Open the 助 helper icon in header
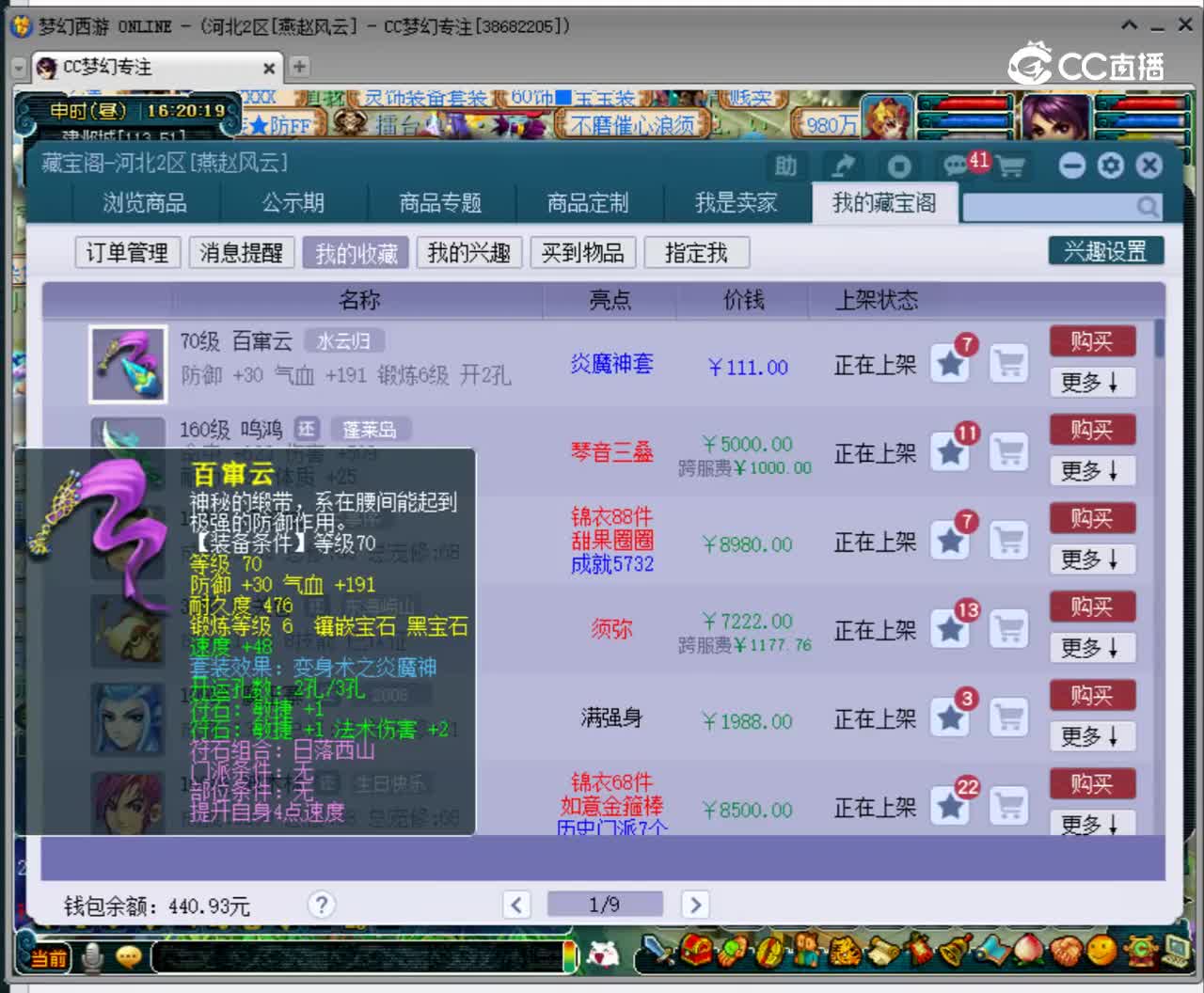Image resolution: width=1204 pixels, height=993 pixels. 786,166
